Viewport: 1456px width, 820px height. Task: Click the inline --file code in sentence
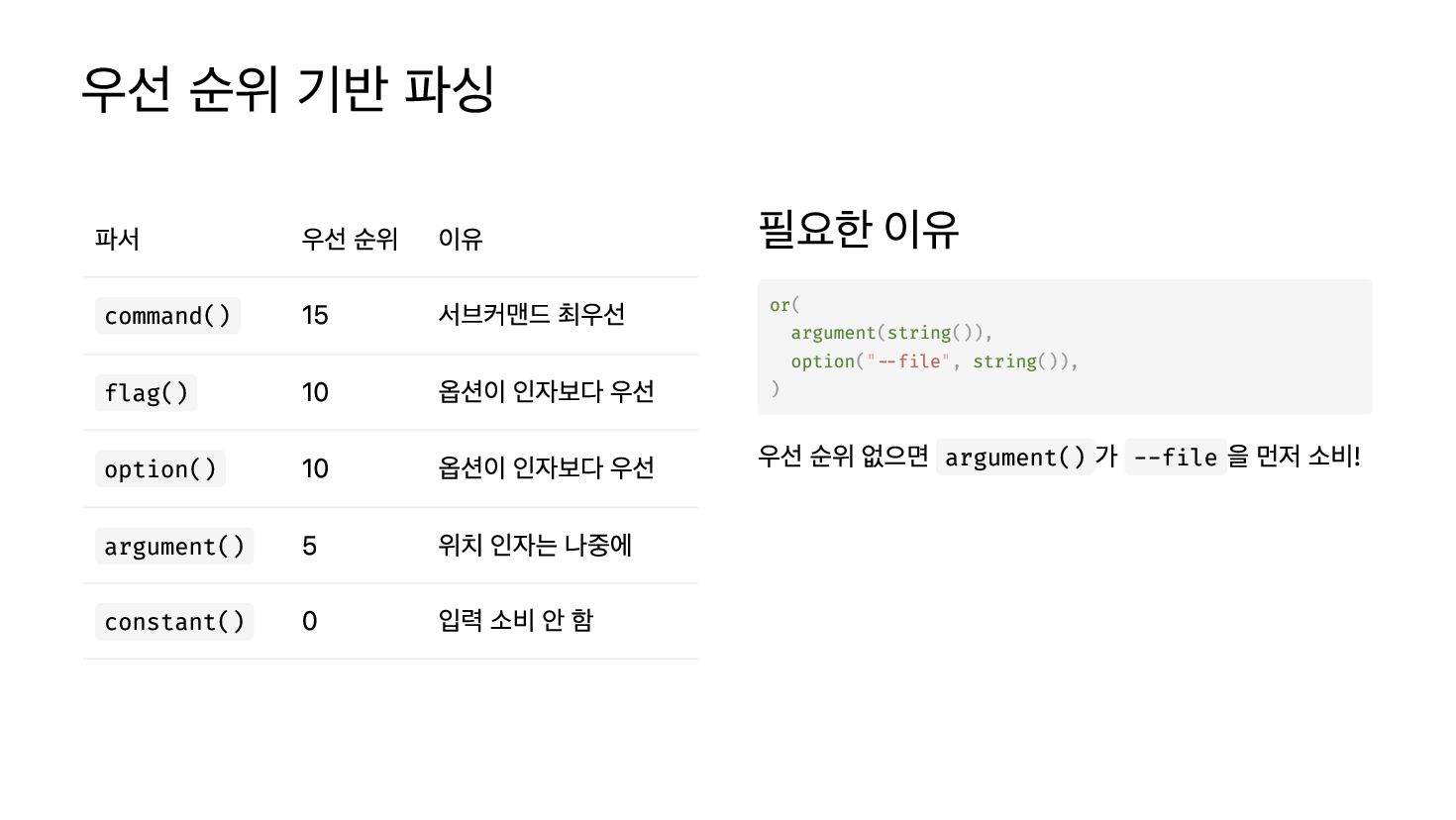click(1175, 458)
